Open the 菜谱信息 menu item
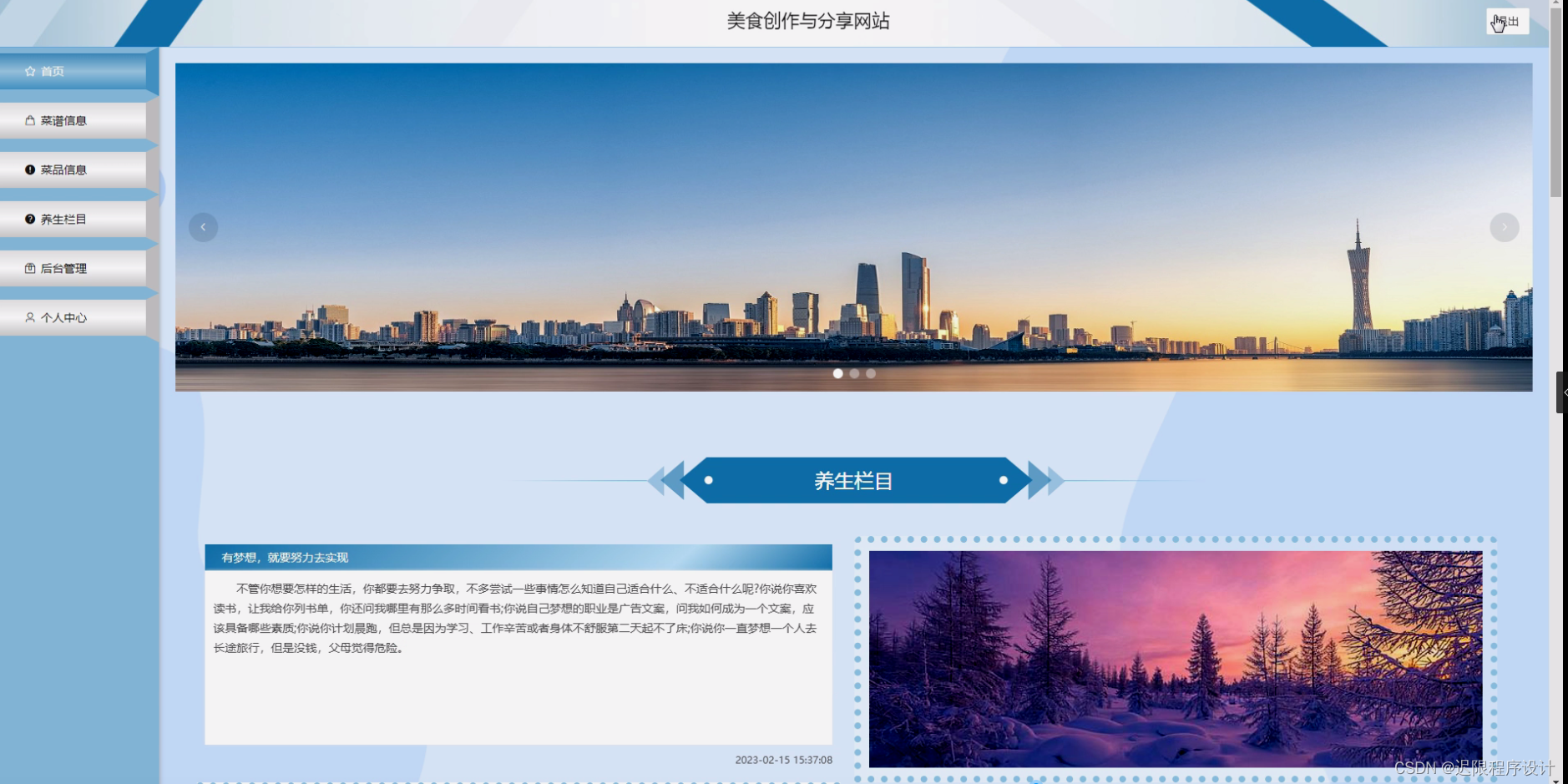 point(73,120)
